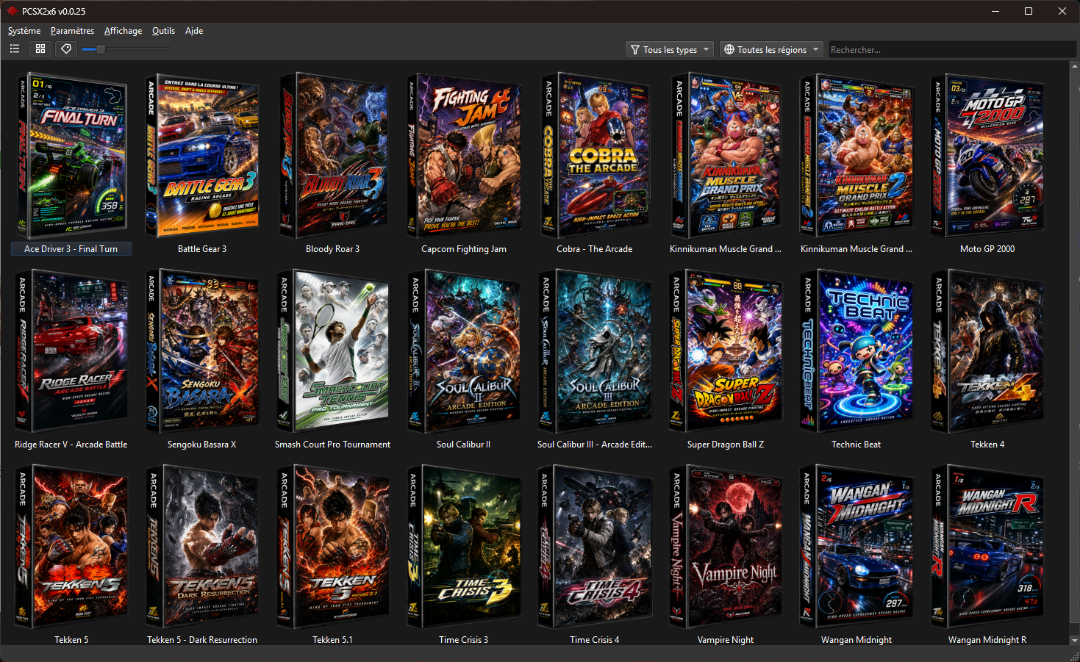Select the Time Crisis 4 cover

click(x=594, y=546)
